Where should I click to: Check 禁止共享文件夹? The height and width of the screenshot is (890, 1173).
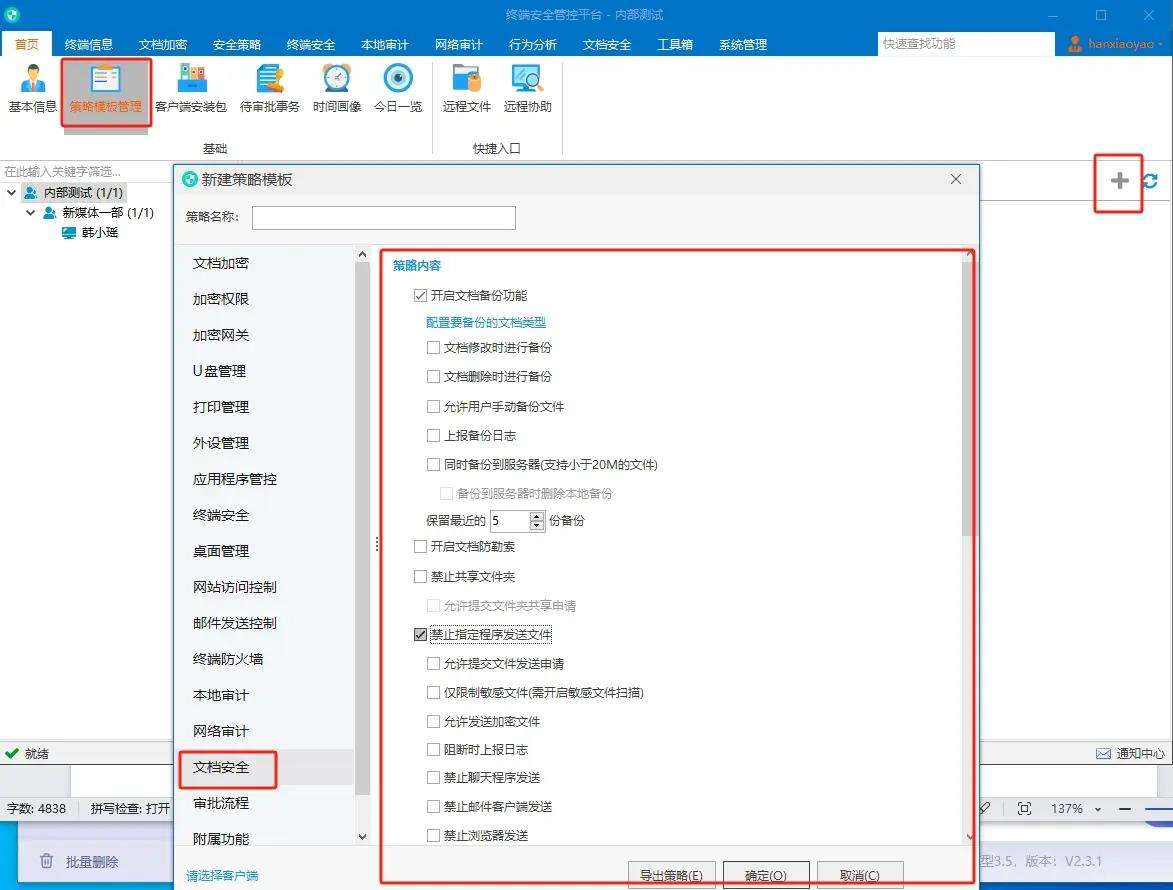(x=420, y=577)
